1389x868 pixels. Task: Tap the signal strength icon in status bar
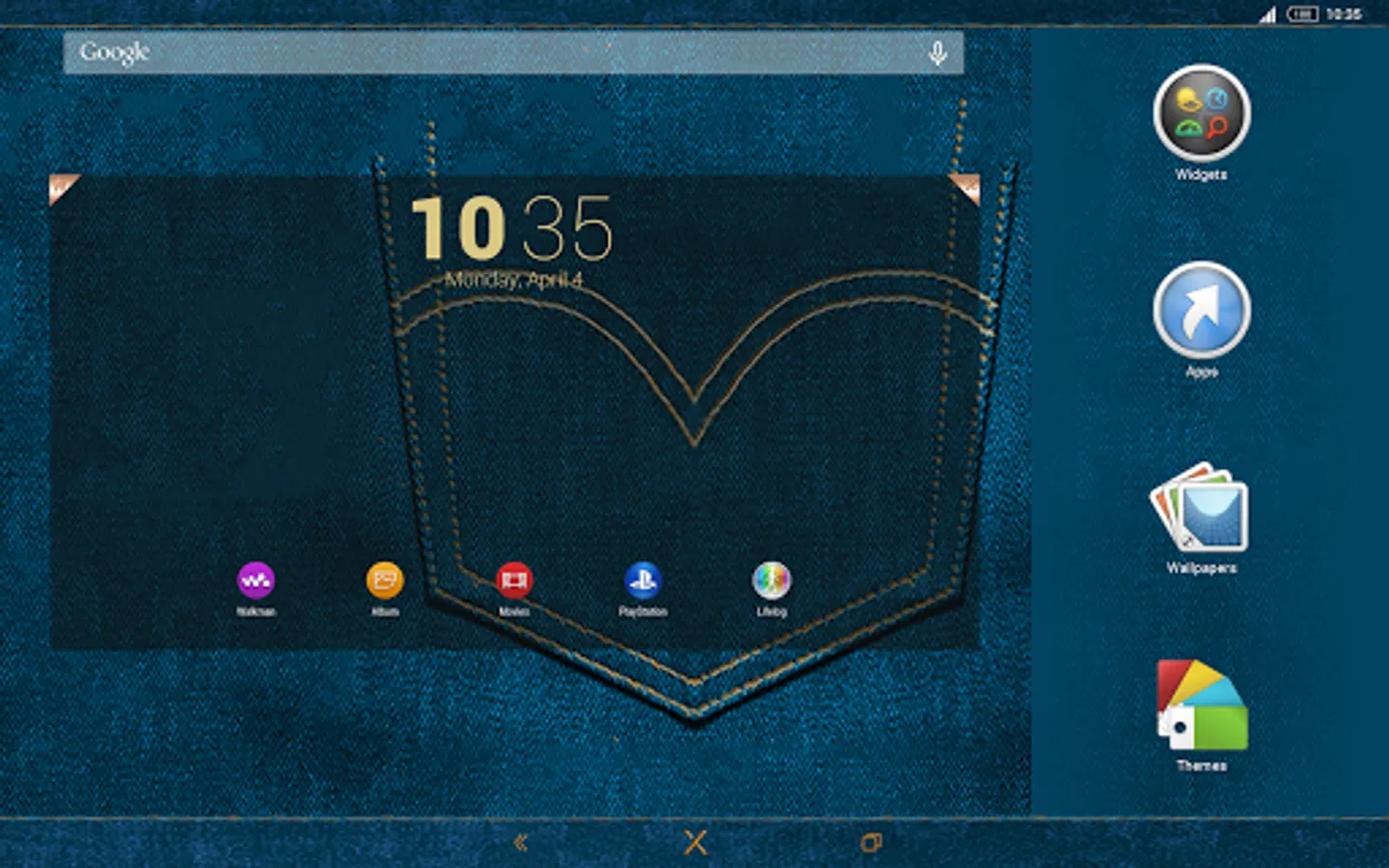click(1267, 14)
